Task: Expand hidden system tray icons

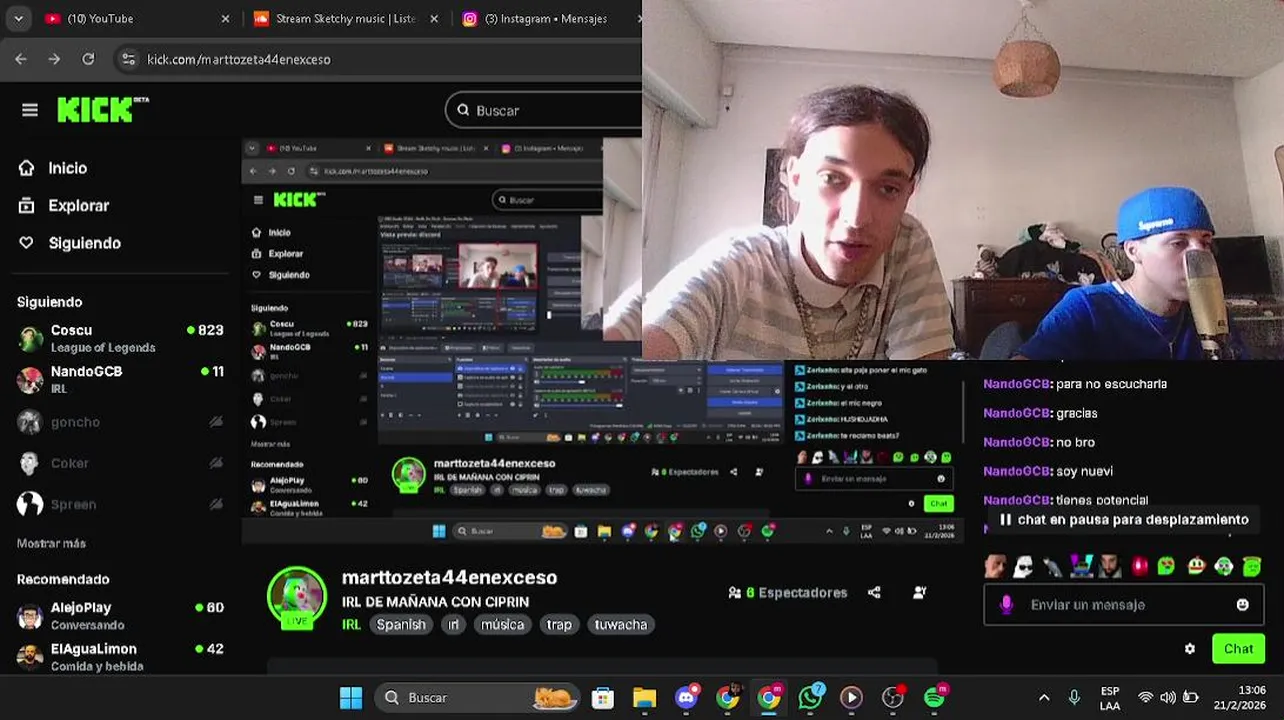Action: [x=1044, y=697]
